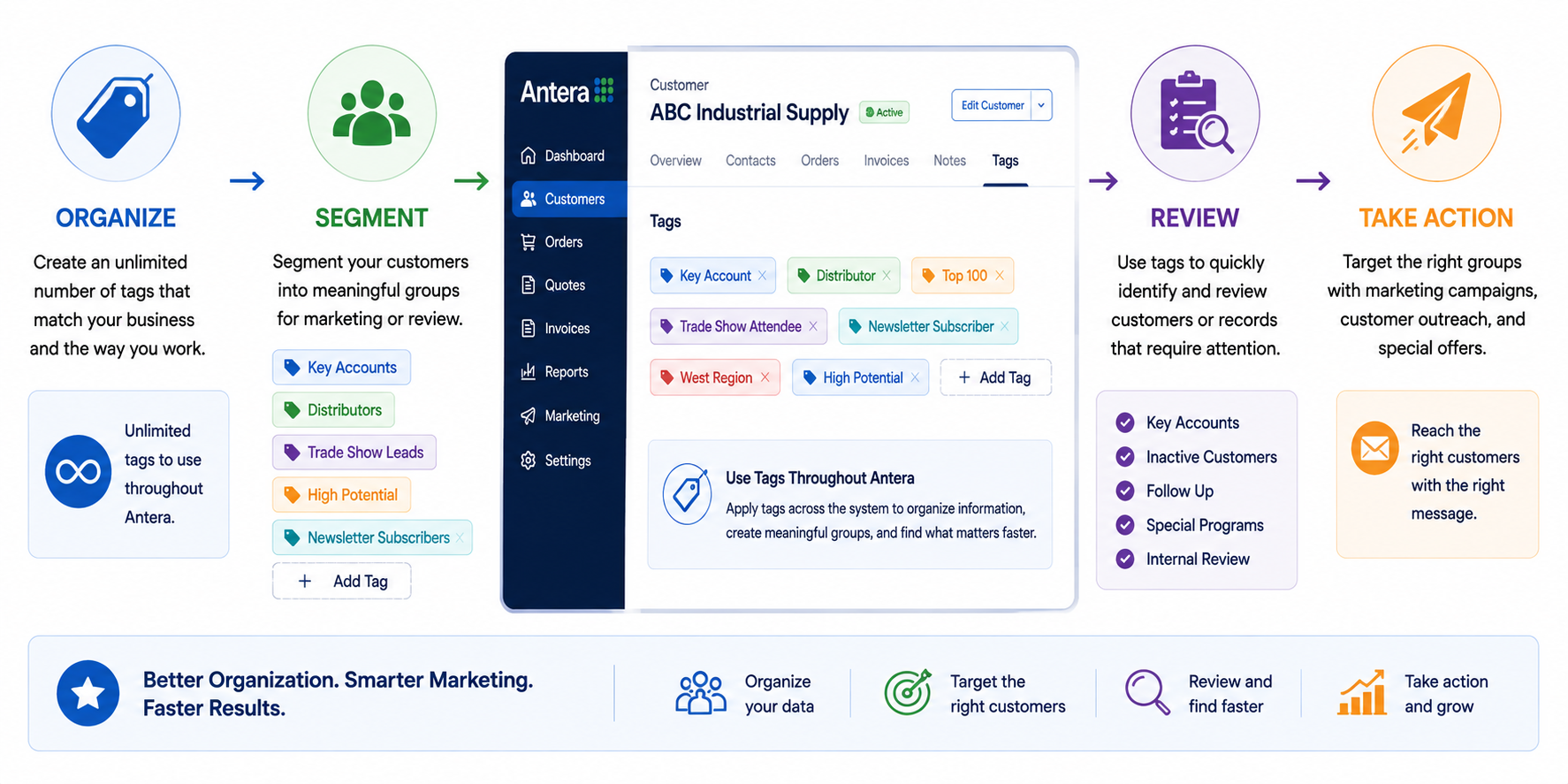Toggle the Key Accounts review checkmark
Image resolution: width=1568 pixels, height=784 pixels.
point(1125,422)
